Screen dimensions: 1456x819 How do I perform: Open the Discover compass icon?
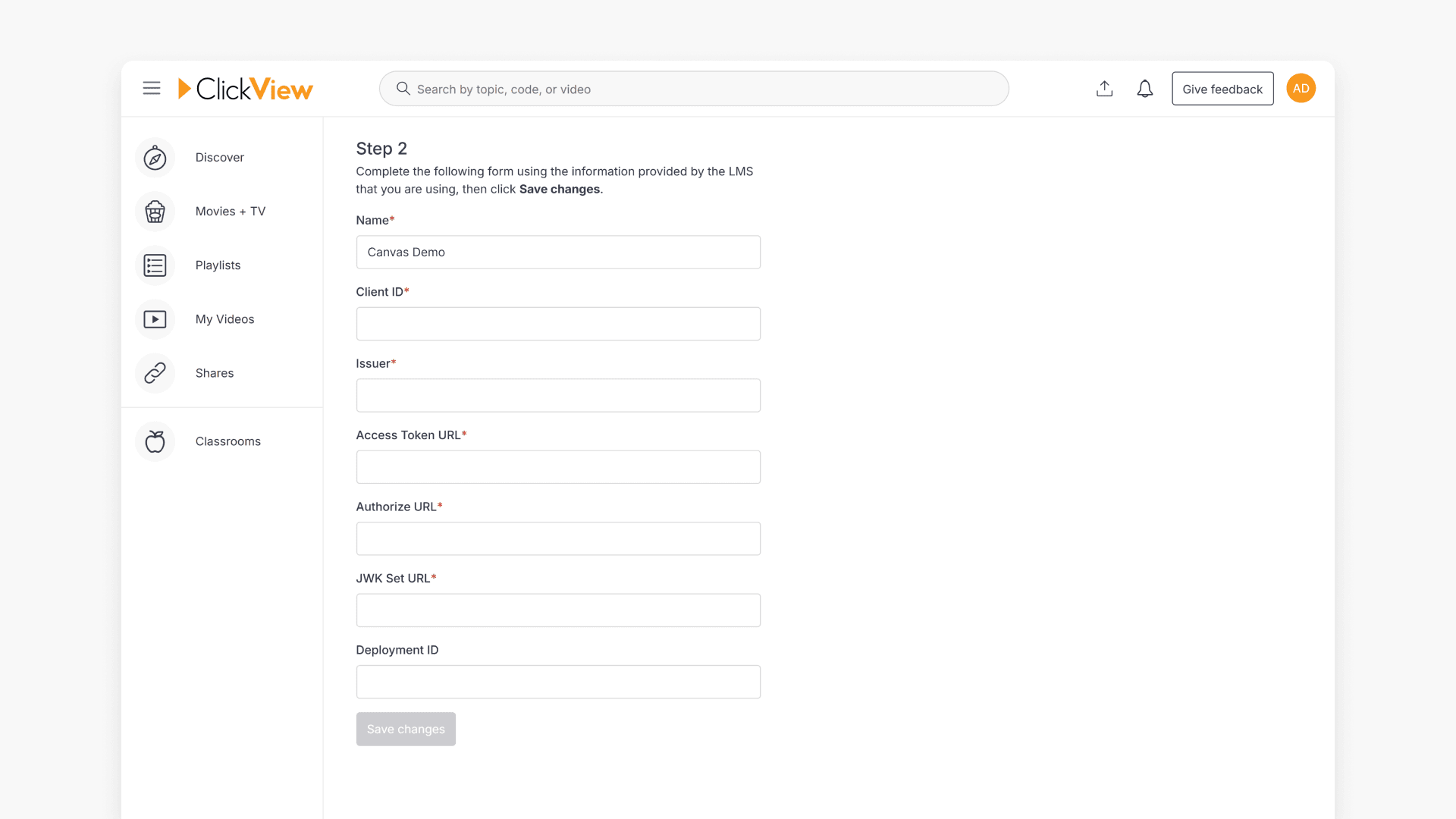click(155, 158)
